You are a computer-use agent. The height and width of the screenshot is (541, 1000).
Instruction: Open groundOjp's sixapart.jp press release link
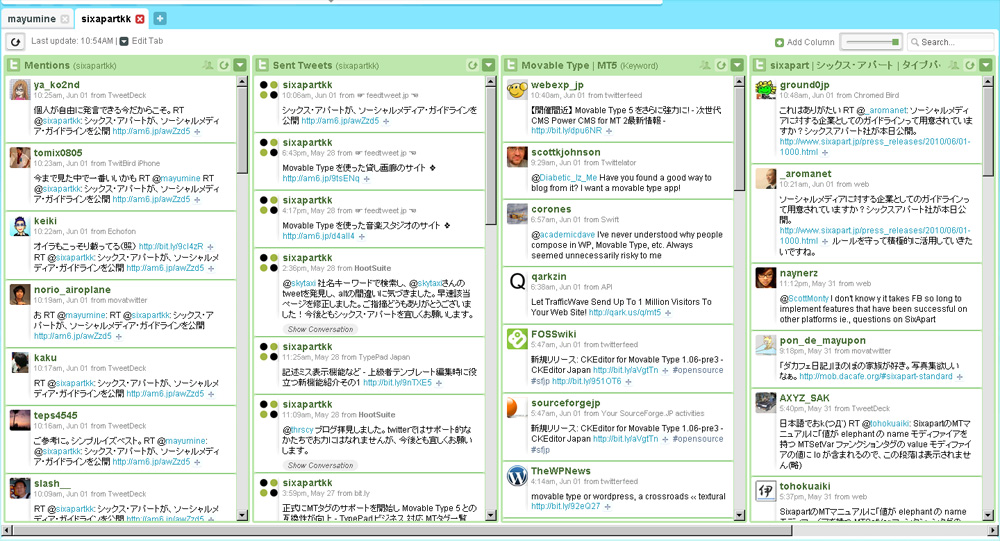tap(874, 147)
